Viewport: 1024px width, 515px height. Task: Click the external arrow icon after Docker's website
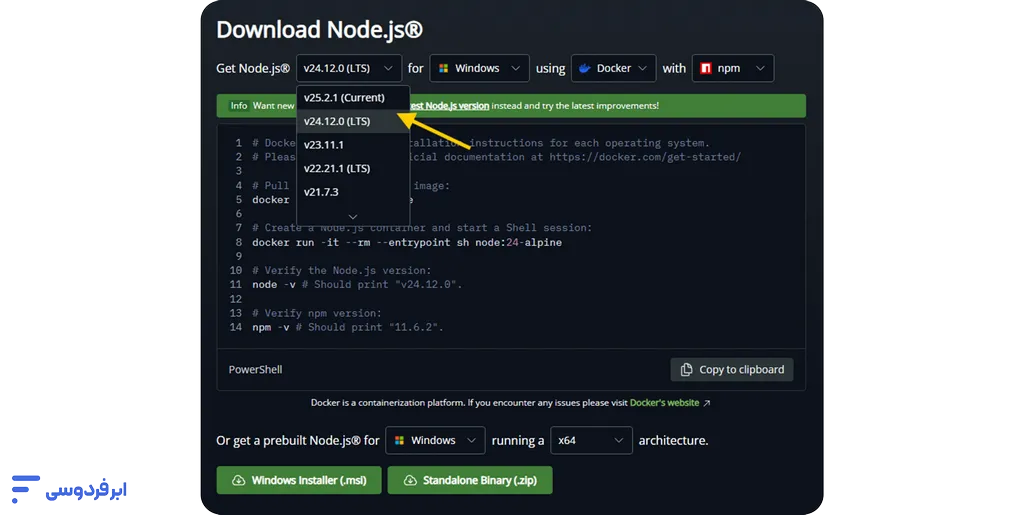tap(707, 403)
